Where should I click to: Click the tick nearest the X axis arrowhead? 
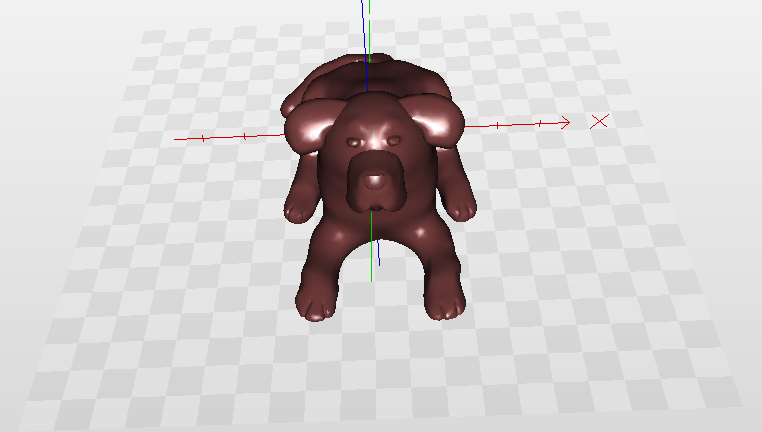pyautogui.click(x=540, y=123)
